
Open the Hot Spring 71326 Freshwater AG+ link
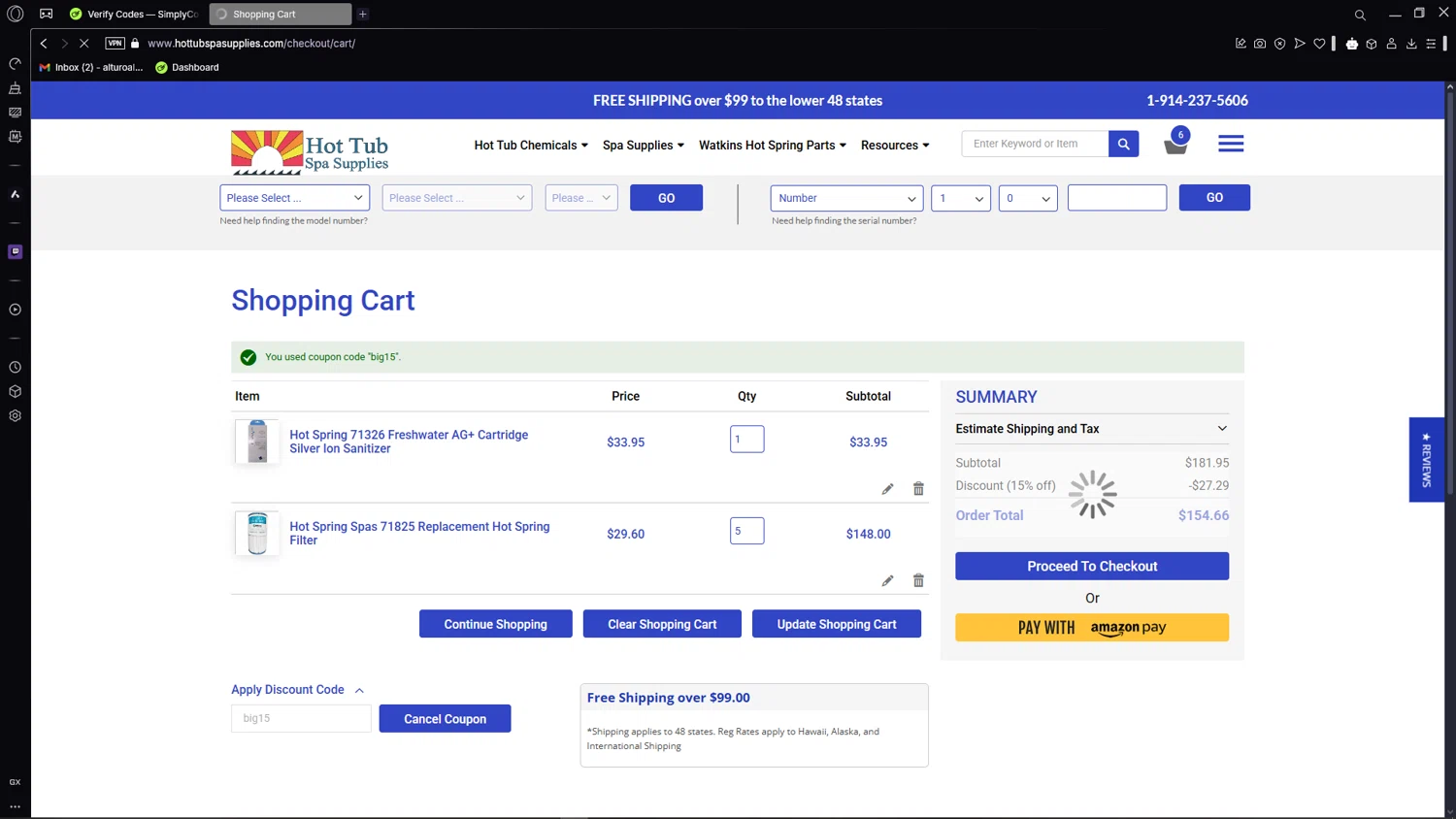409,442
